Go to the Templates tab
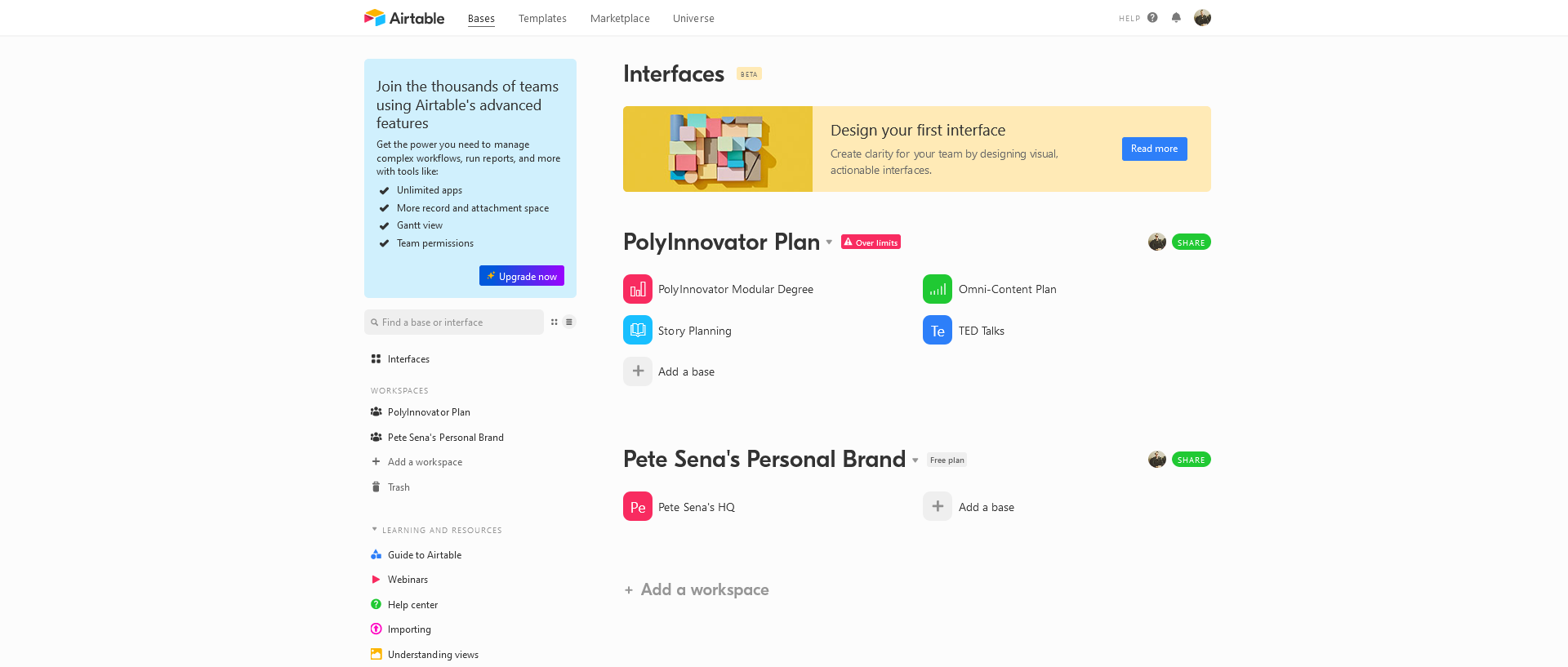This screenshot has width=1568, height=667. pyautogui.click(x=542, y=18)
